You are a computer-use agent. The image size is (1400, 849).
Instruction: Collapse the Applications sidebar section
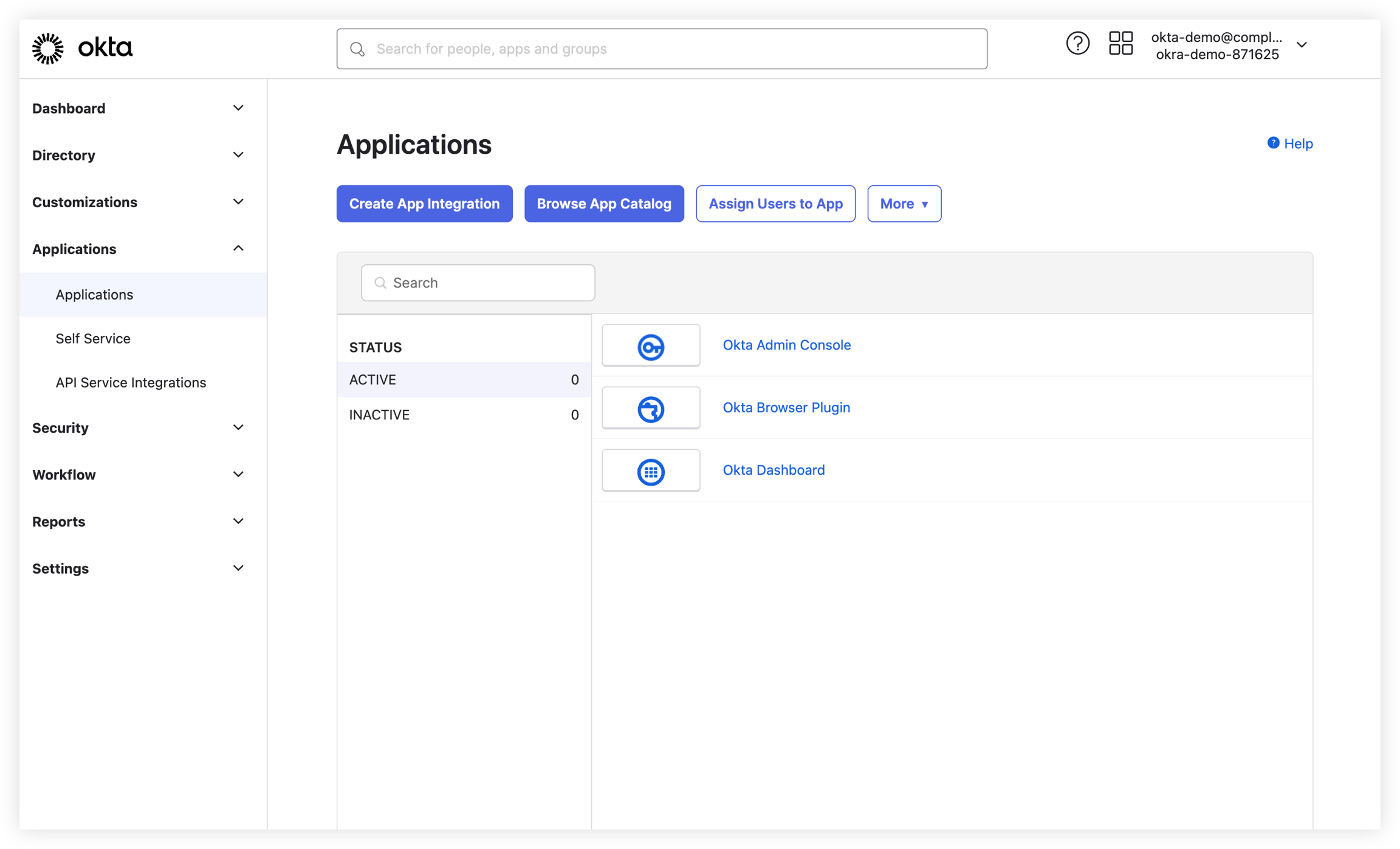click(238, 249)
